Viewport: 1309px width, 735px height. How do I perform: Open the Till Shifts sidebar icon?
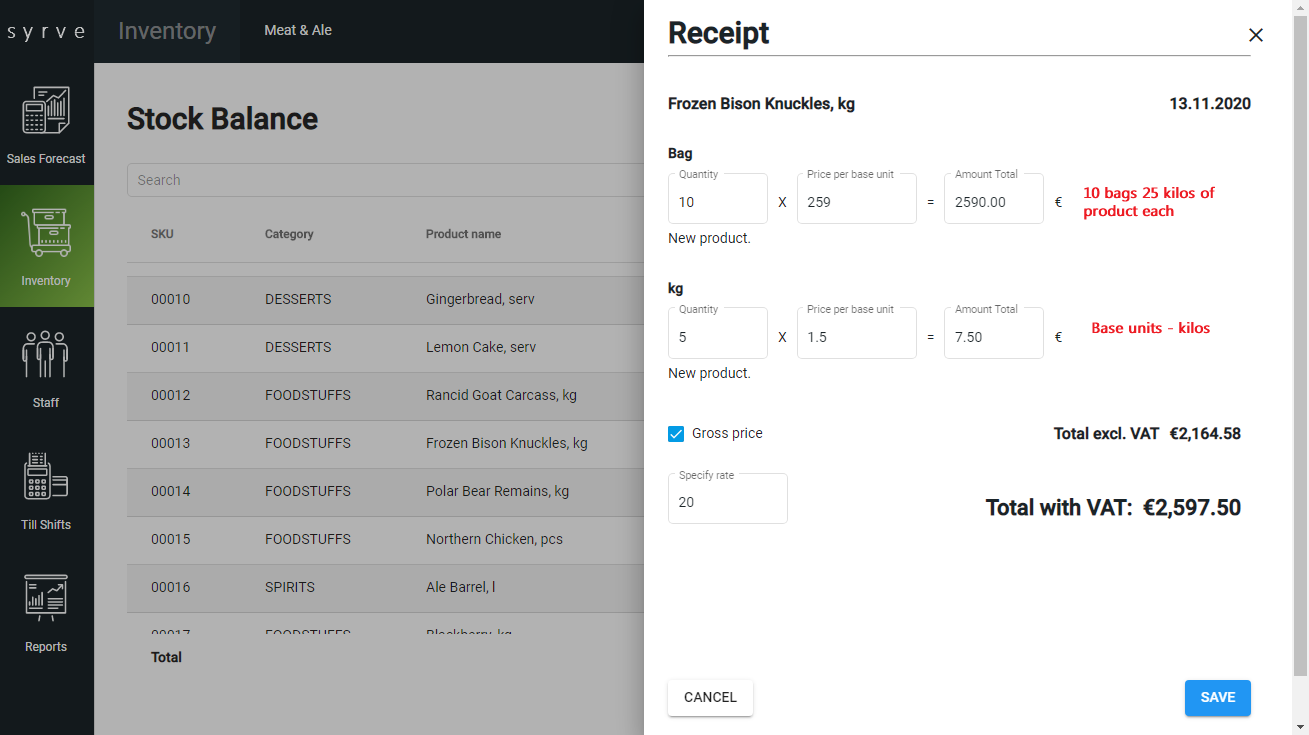[x=46, y=490]
